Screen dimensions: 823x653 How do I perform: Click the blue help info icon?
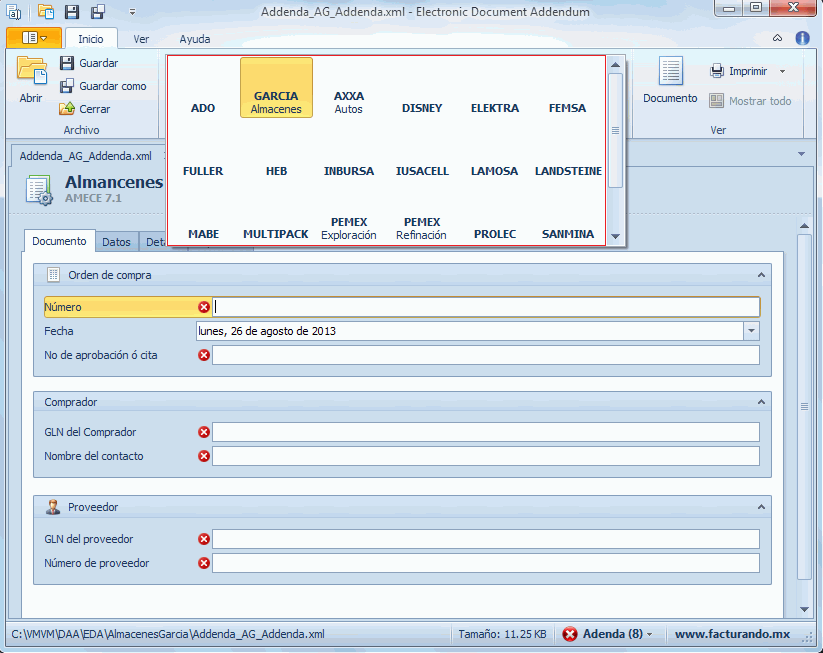pyautogui.click(x=802, y=39)
